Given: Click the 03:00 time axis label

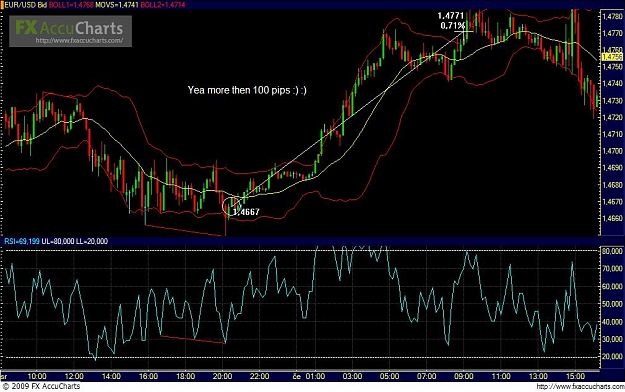Looking at the screenshot, I should pos(352,376).
